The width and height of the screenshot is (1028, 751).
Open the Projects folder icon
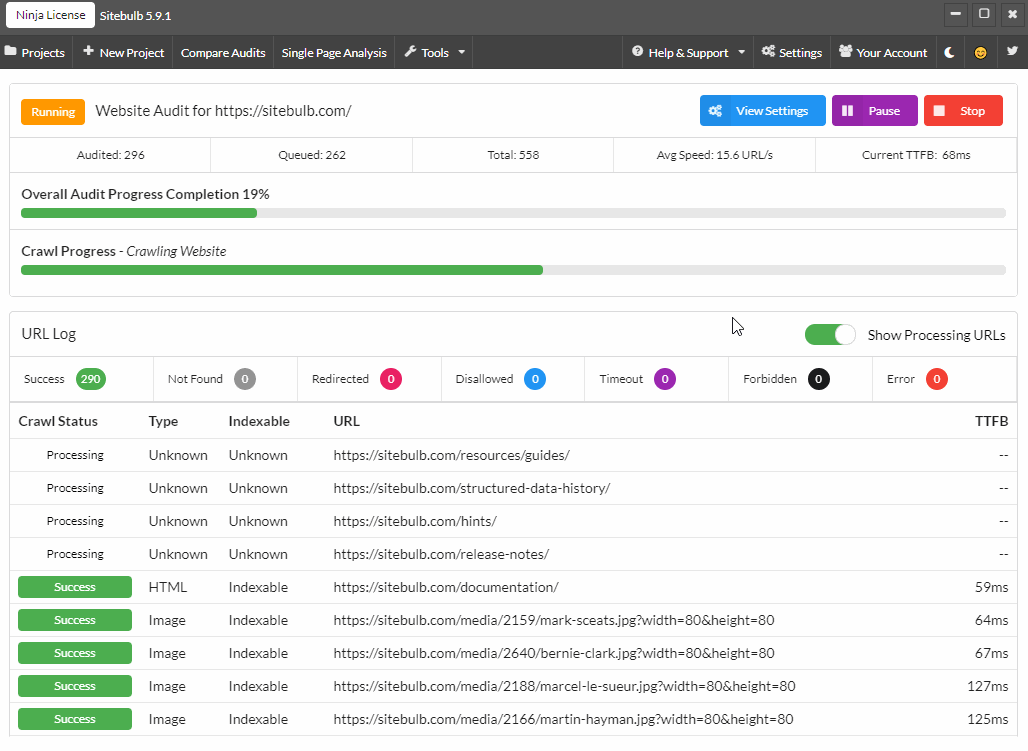[x=10, y=52]
